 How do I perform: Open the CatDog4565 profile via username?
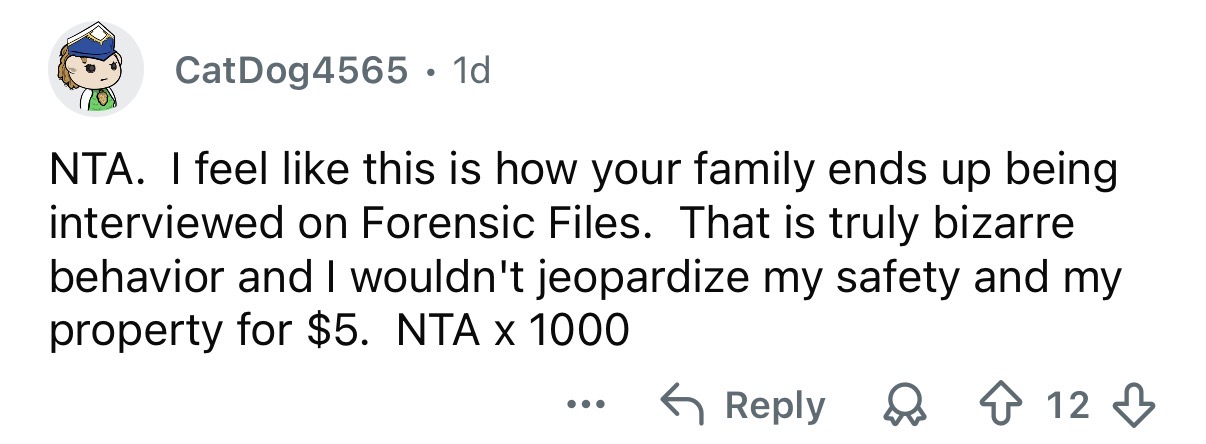click(291, 70)
